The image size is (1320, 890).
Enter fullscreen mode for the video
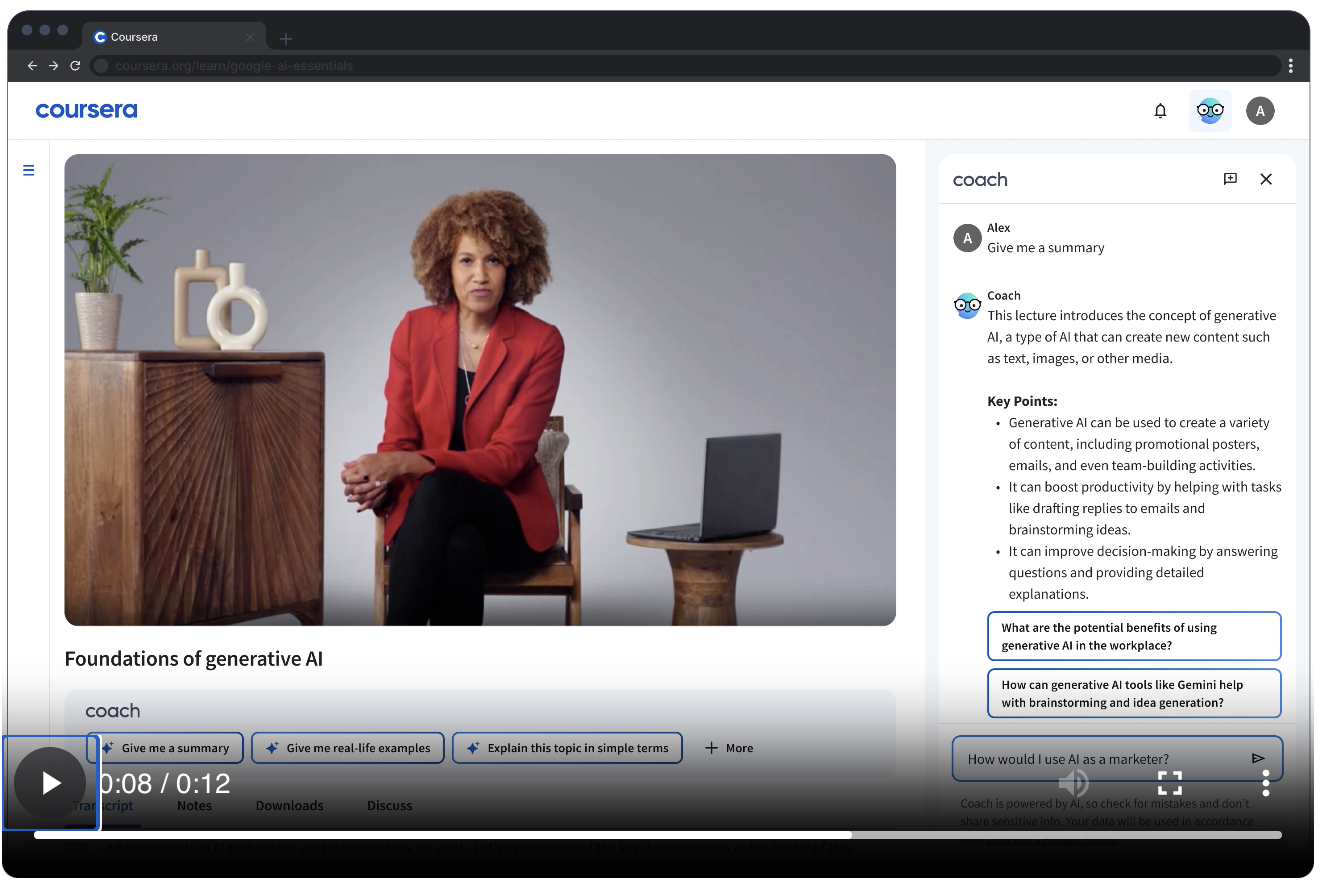pos(1169,783)
